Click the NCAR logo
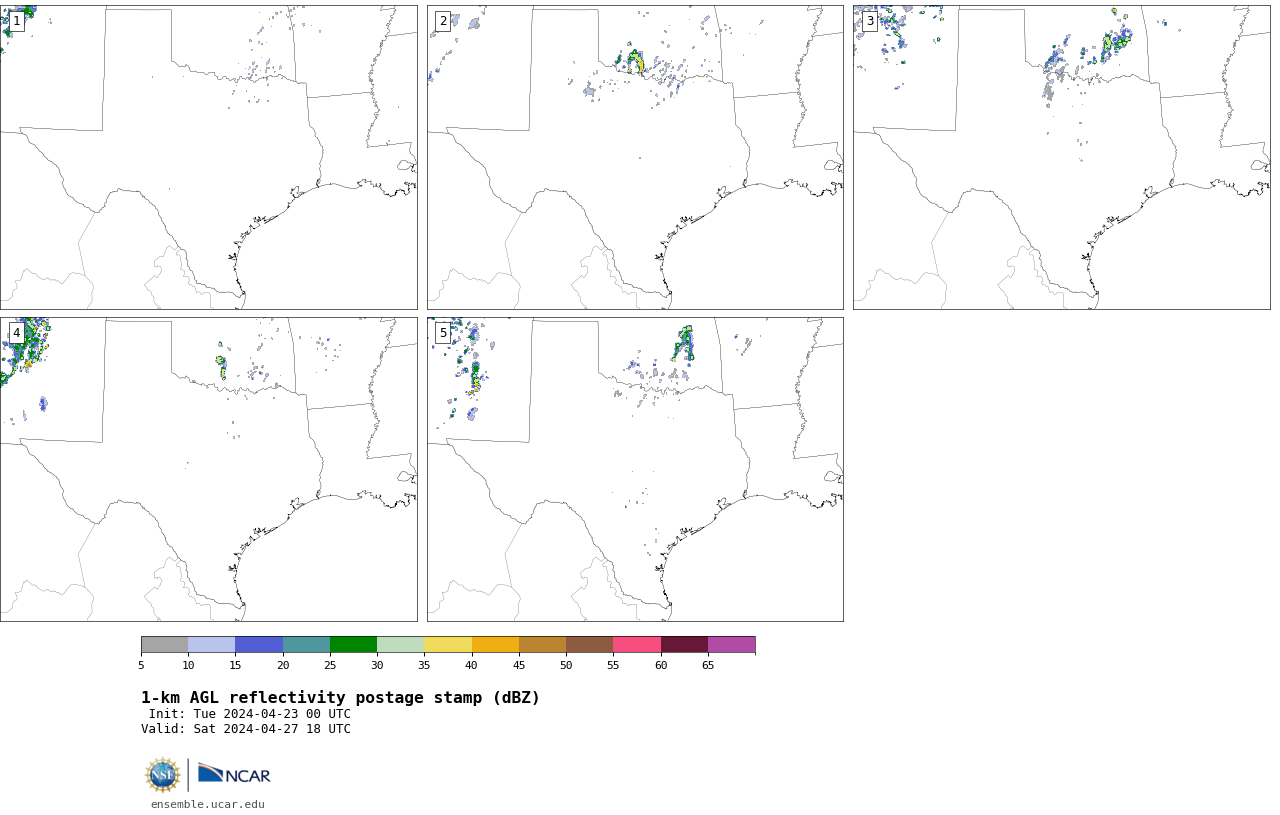Viewport: 1280px width, 815px height. [234, 774]
